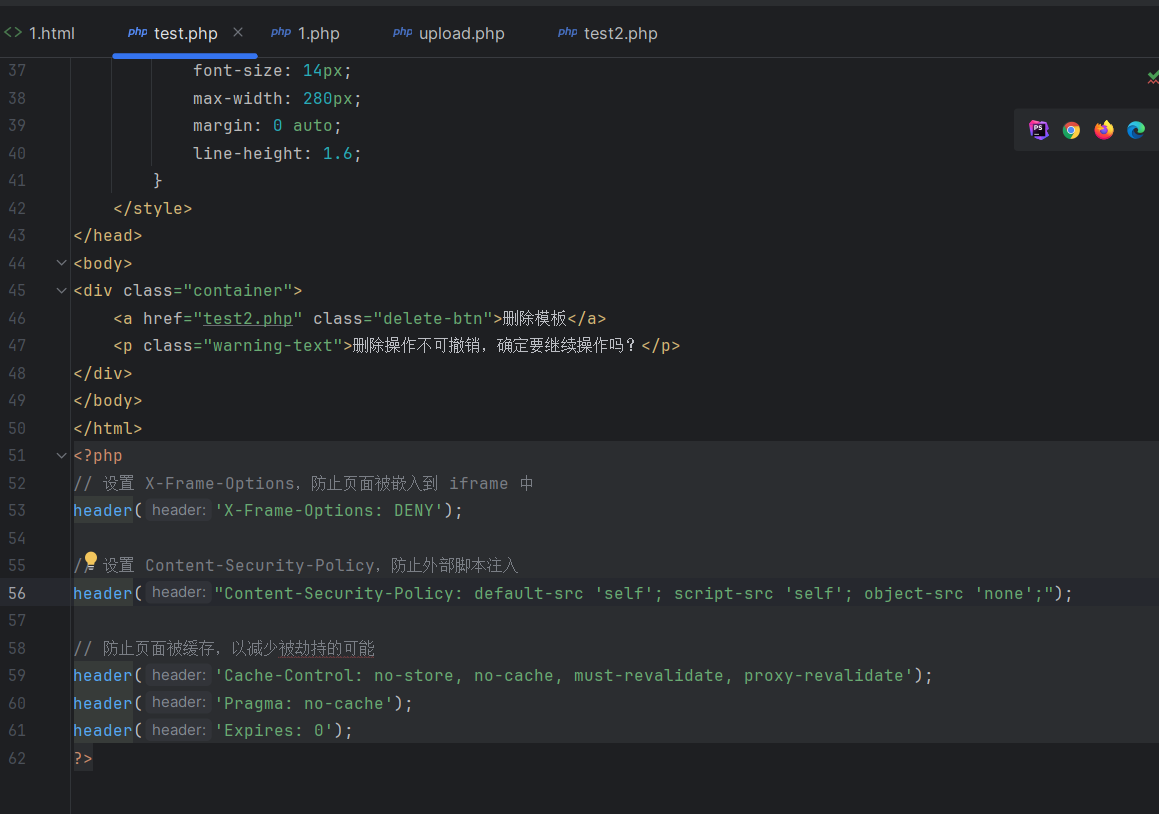This screenshot has height=814, width=1159.
Task: Click the header hint before Cache-Control
Action: point(179,676)
